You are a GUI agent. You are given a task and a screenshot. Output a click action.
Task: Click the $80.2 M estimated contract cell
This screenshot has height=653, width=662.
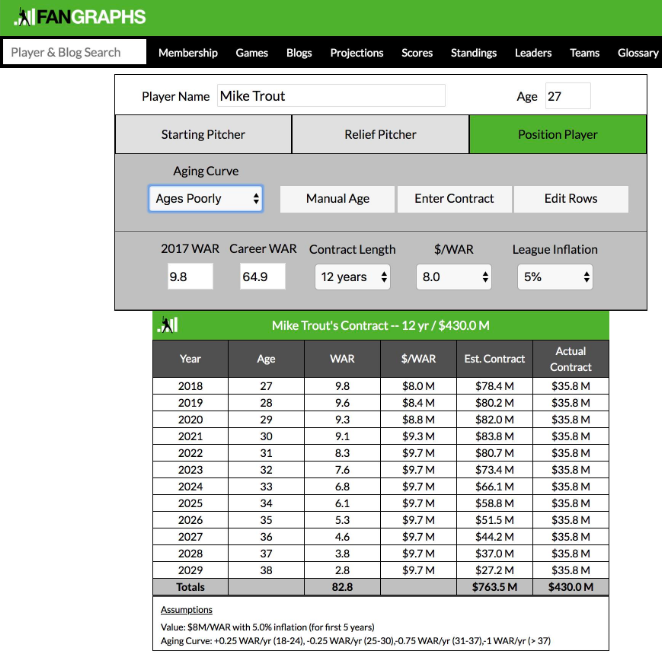tap(494, 403)
